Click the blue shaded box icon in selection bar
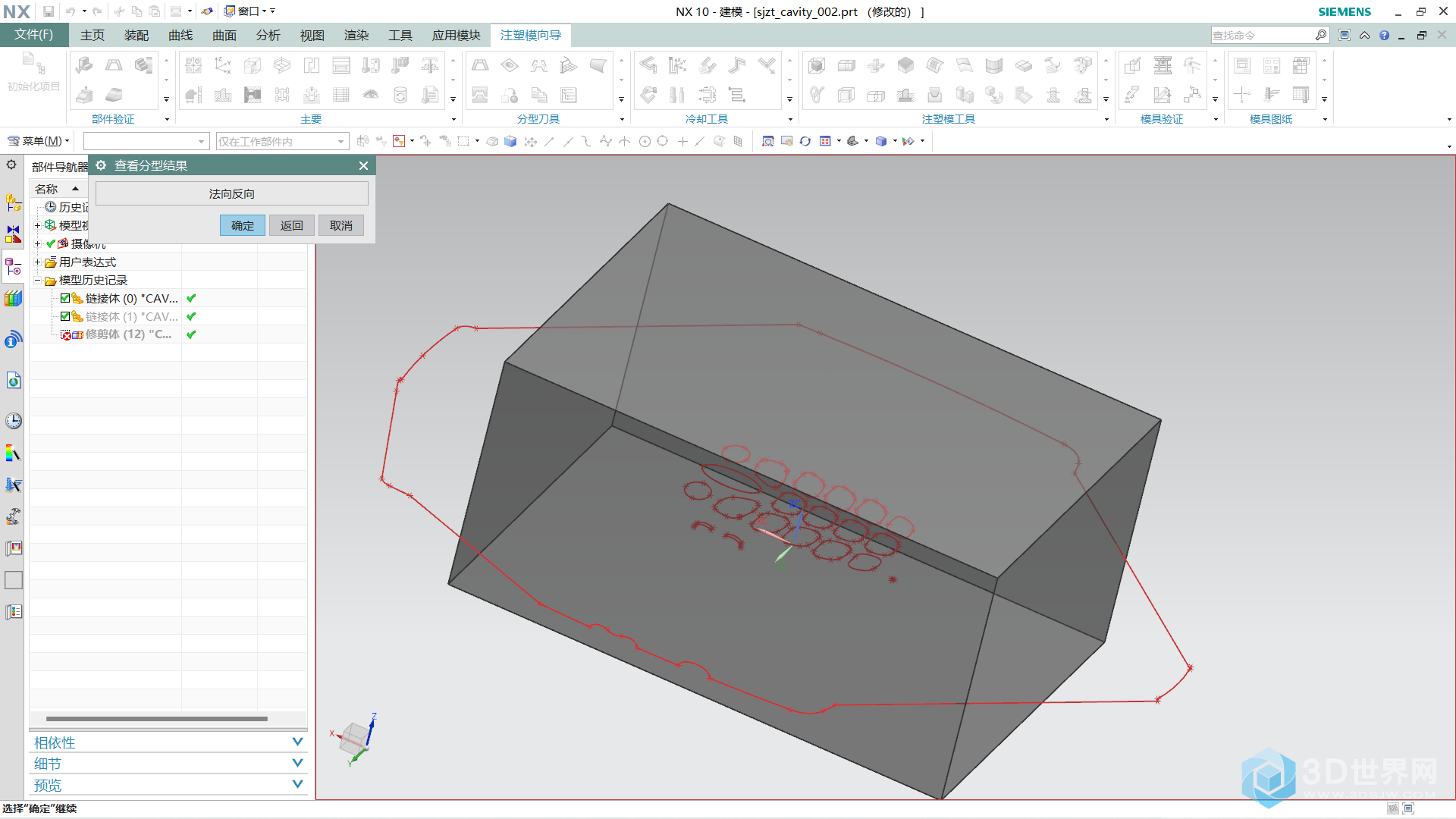 510,141
